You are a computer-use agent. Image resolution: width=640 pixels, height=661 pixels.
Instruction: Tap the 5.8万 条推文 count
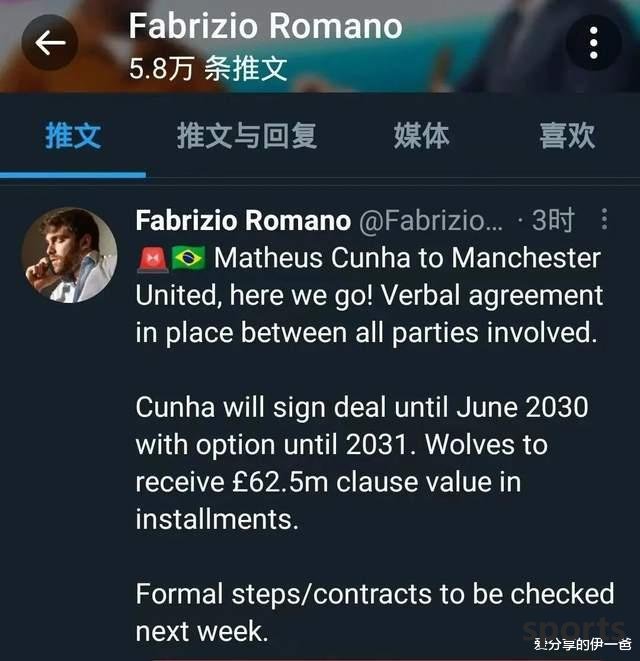click(x=208, y=68)
